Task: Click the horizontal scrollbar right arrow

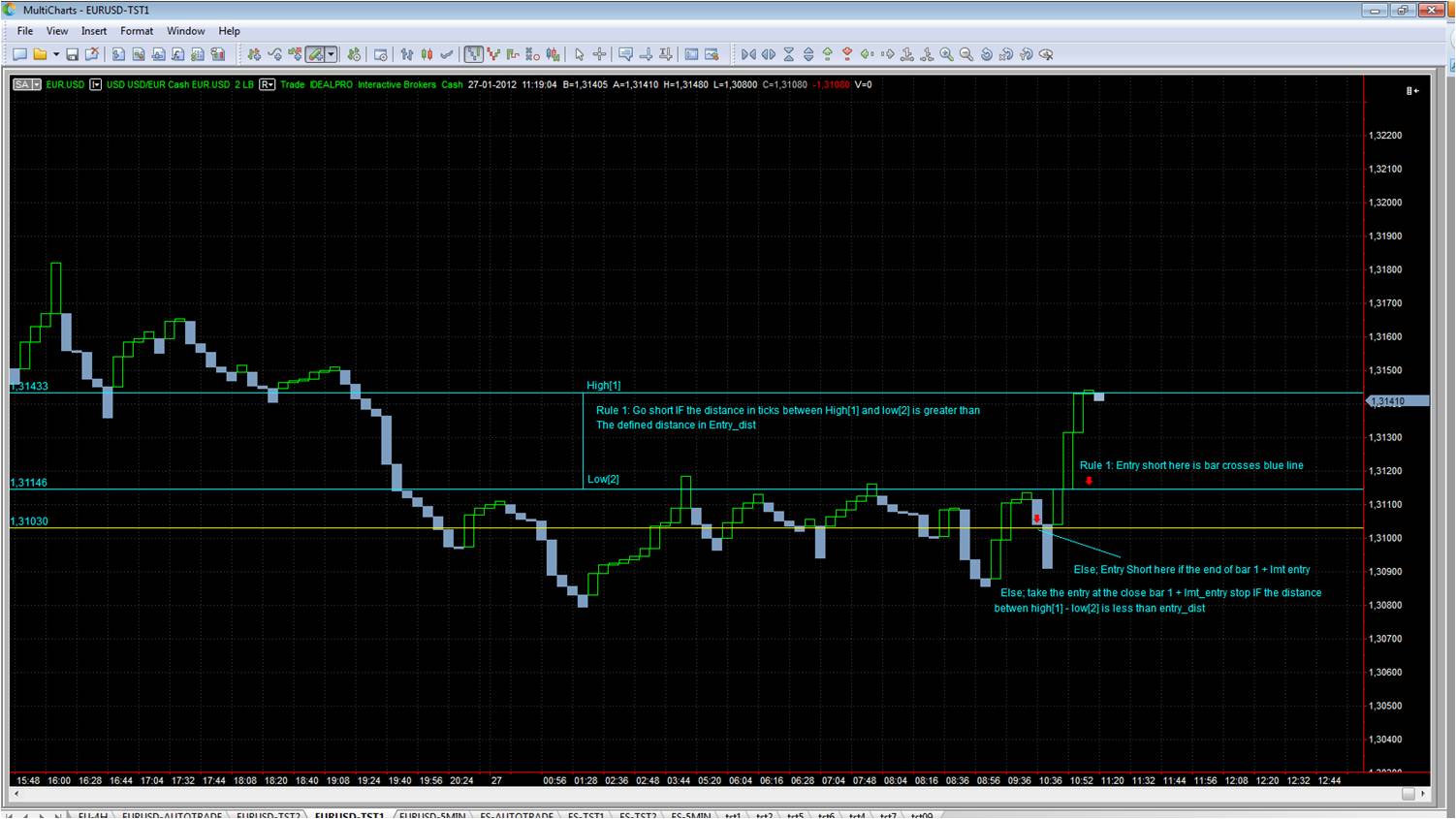Action: [x=1424, y=794]
